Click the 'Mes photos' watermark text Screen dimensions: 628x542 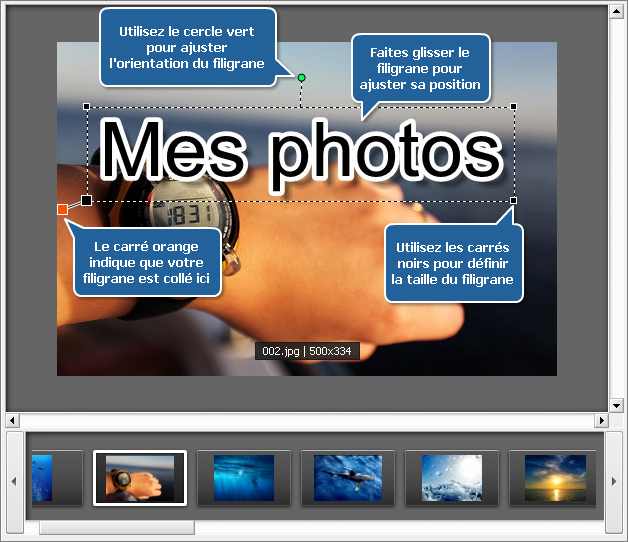[301, 154]
